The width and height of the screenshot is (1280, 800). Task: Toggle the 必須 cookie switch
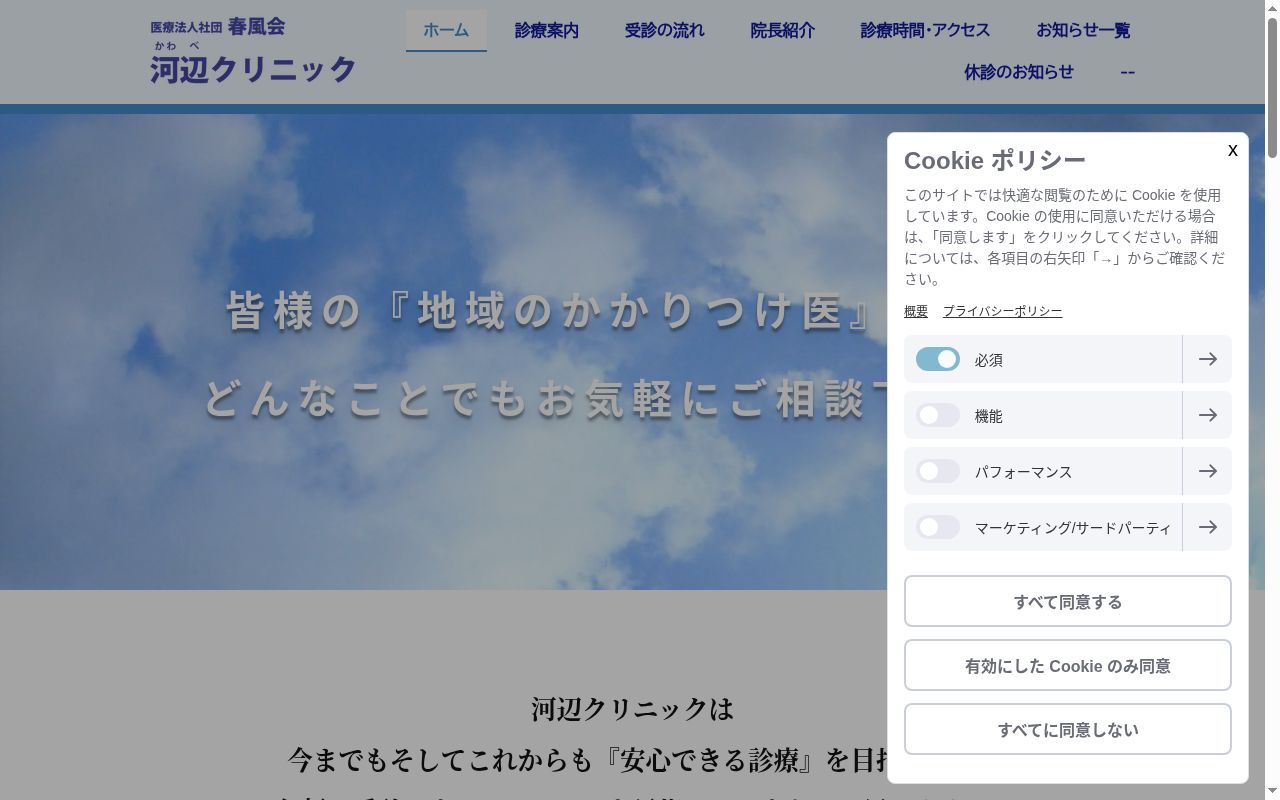point(938,359)
